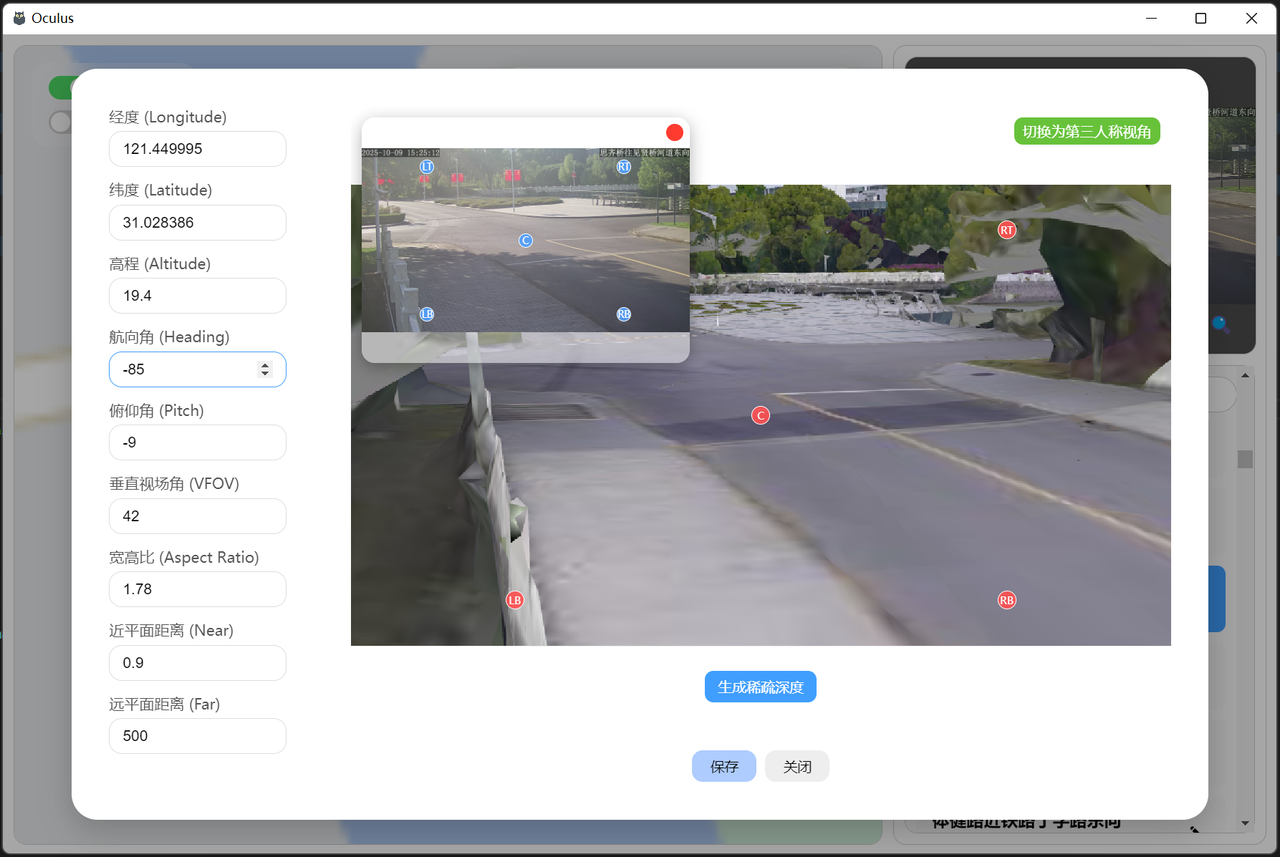This screenshot has width=1280, height=857.
Task: Click blue LT marker in camera preview
Action: click(427, 166)
